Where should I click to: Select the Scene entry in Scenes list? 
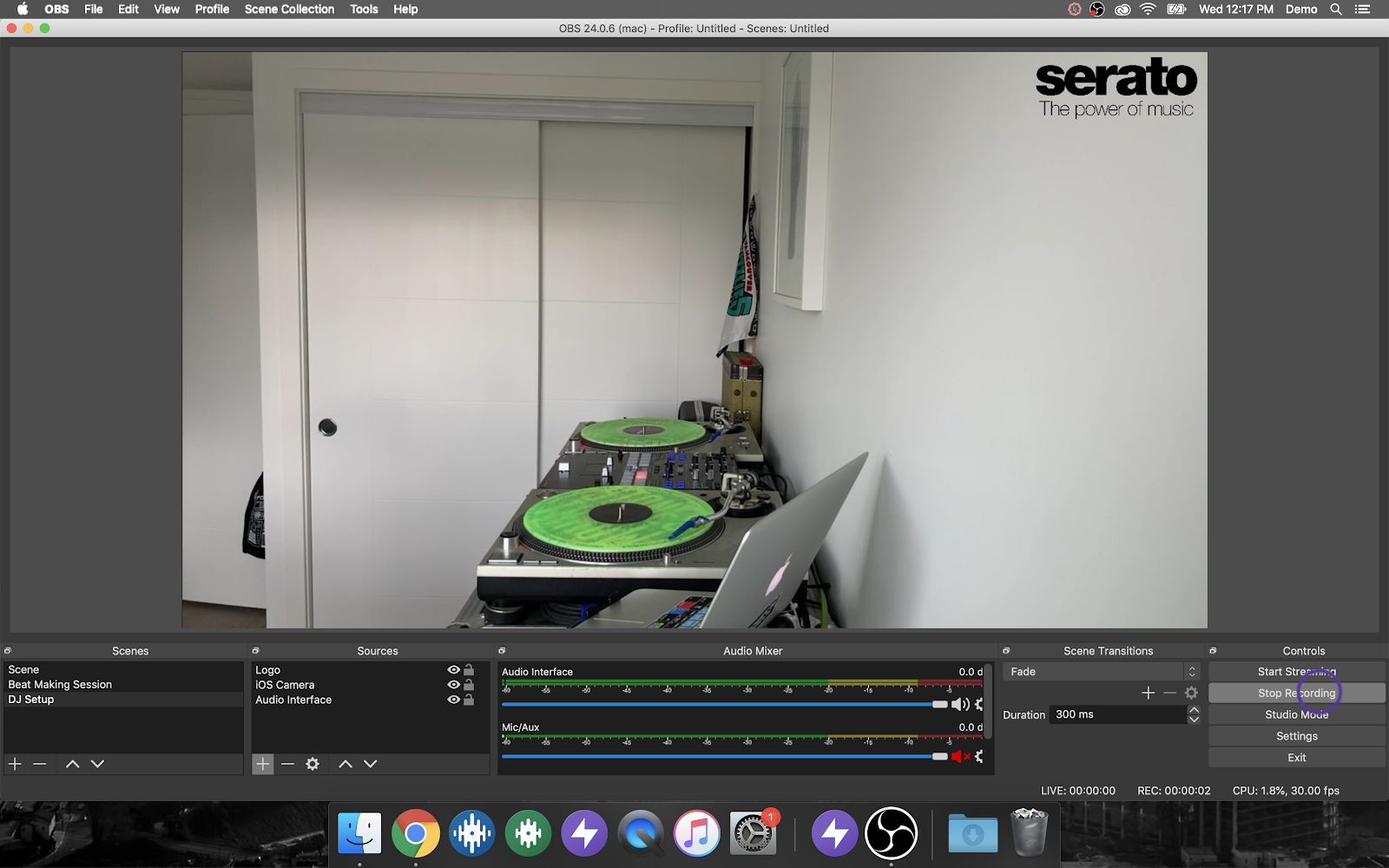point(123,670)
